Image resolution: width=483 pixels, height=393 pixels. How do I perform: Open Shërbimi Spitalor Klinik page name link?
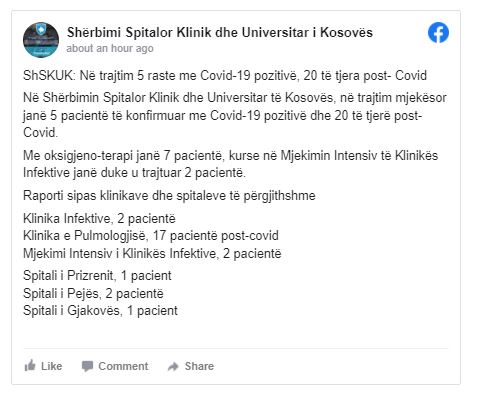pos(220,32)
